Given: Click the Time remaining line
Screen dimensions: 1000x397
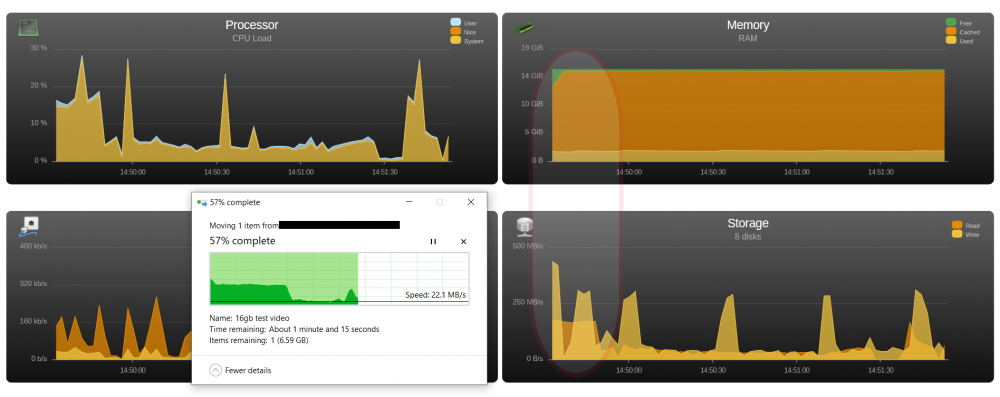Looking at the screenshot, I should tap(294, 329).
